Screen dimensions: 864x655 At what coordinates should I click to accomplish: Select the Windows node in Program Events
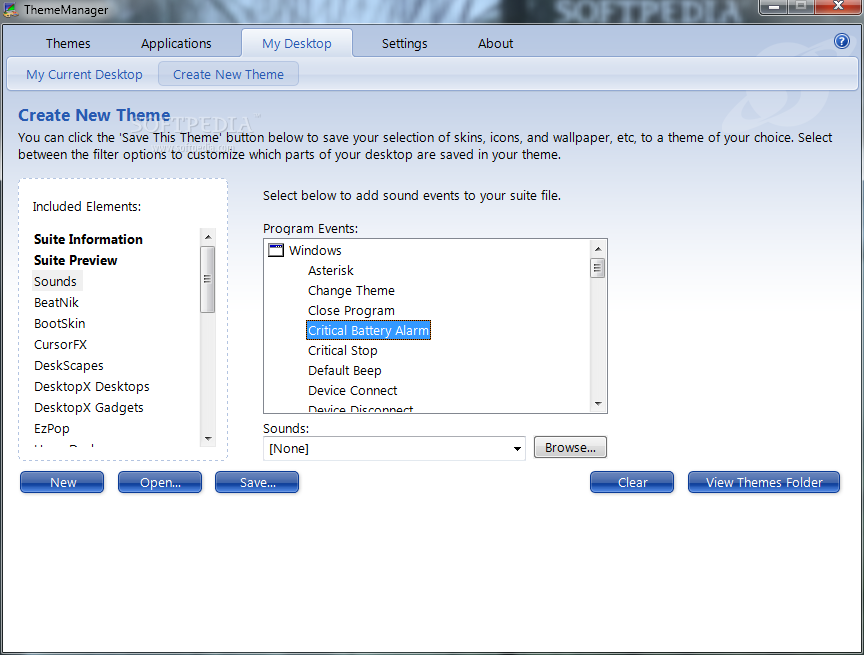315,250
